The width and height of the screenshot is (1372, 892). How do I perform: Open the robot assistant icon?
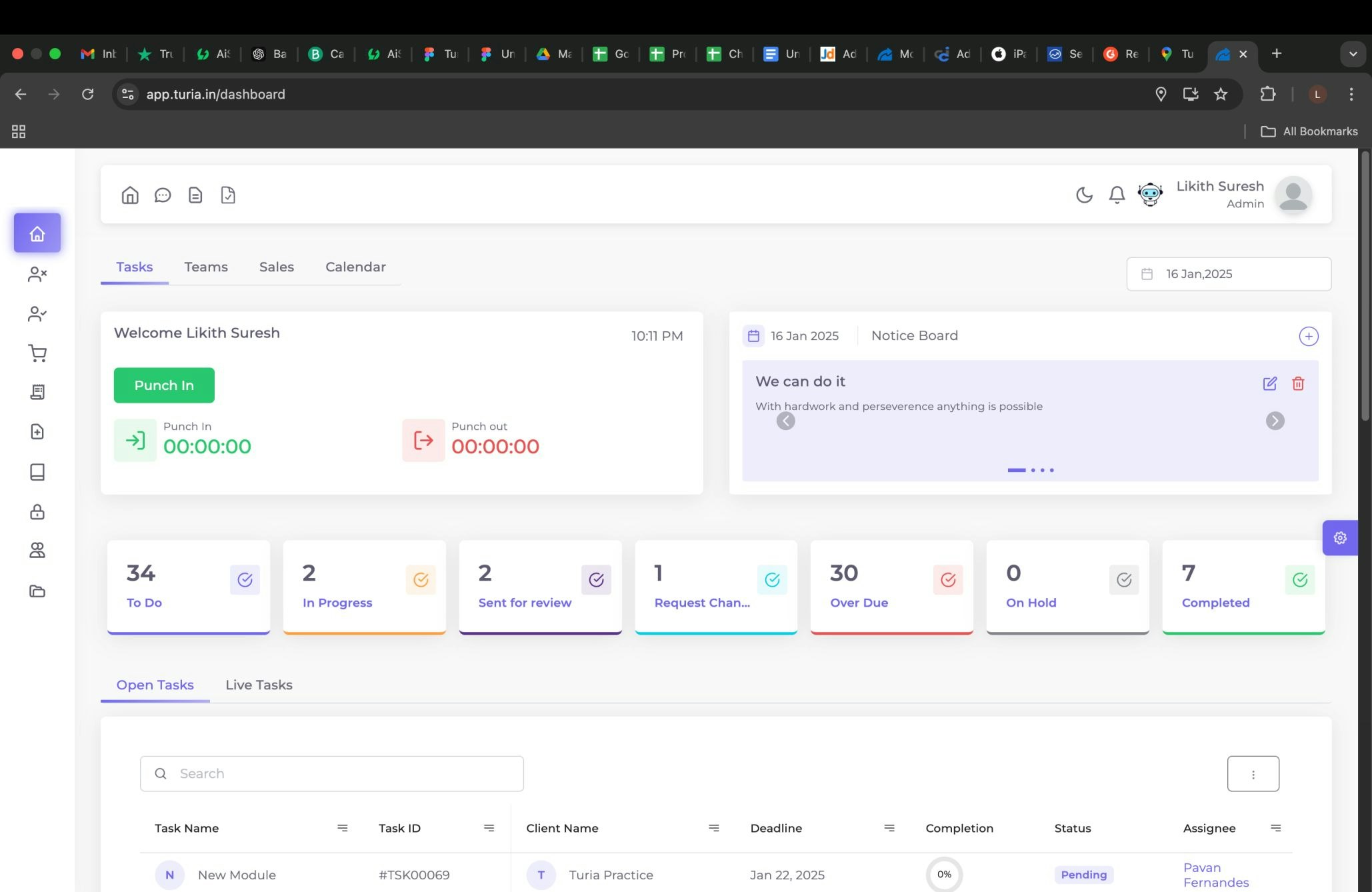[1150, 195]
